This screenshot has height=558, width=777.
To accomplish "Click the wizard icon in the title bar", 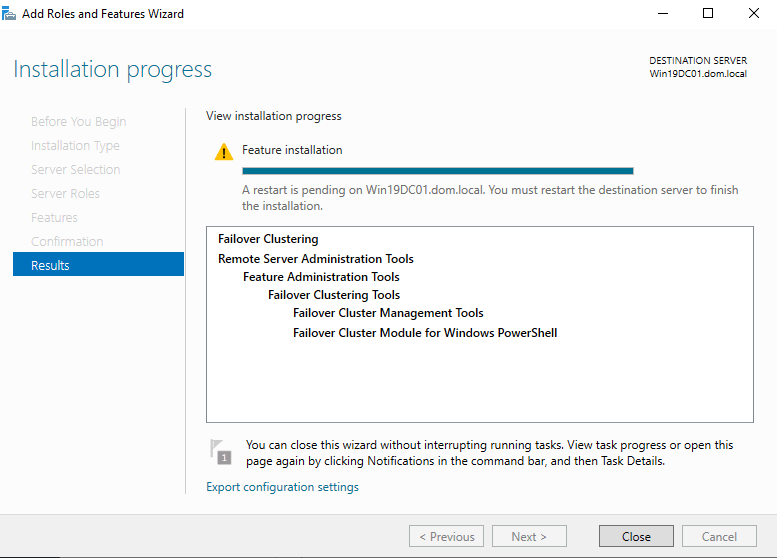I will click(x=10, y=14).
